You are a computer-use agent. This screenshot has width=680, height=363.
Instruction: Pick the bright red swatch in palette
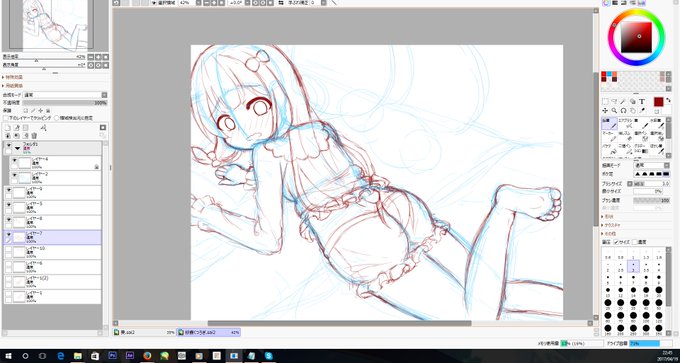(x=604, y=74)
